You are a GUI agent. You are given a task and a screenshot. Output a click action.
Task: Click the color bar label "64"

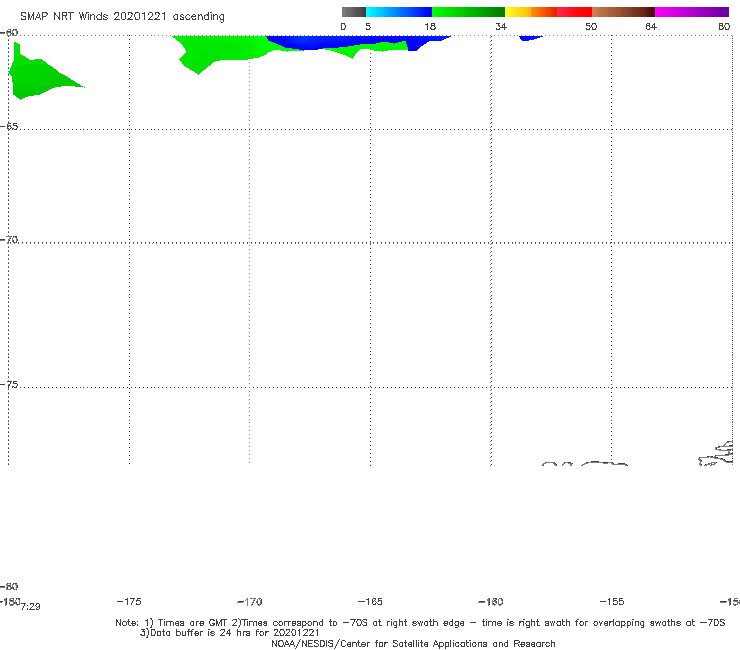tap(651, 27)
